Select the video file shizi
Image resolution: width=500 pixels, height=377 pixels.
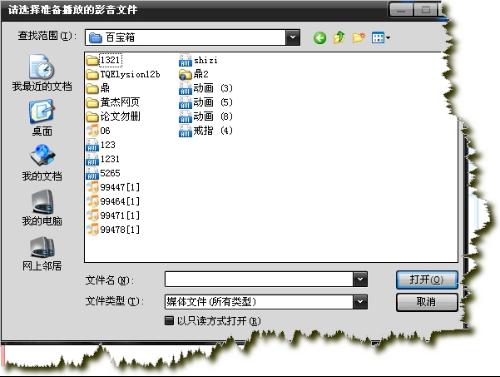tap(198, 60)
